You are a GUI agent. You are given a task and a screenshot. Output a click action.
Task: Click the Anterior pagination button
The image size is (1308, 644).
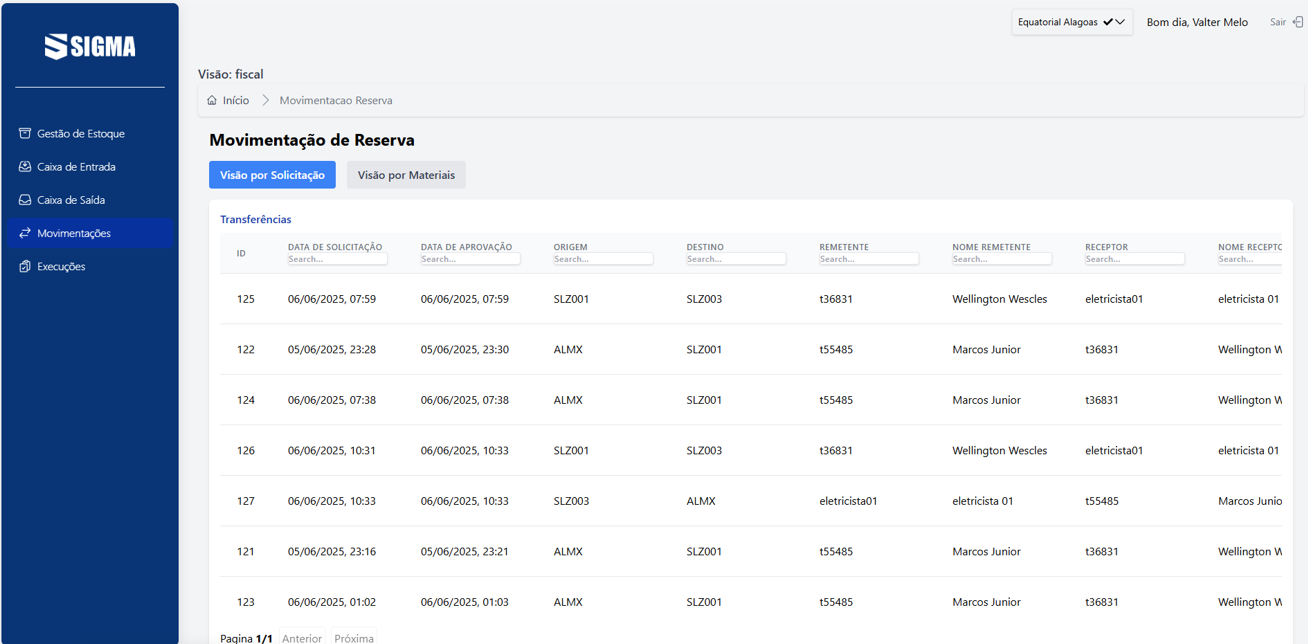coord(302,638)
